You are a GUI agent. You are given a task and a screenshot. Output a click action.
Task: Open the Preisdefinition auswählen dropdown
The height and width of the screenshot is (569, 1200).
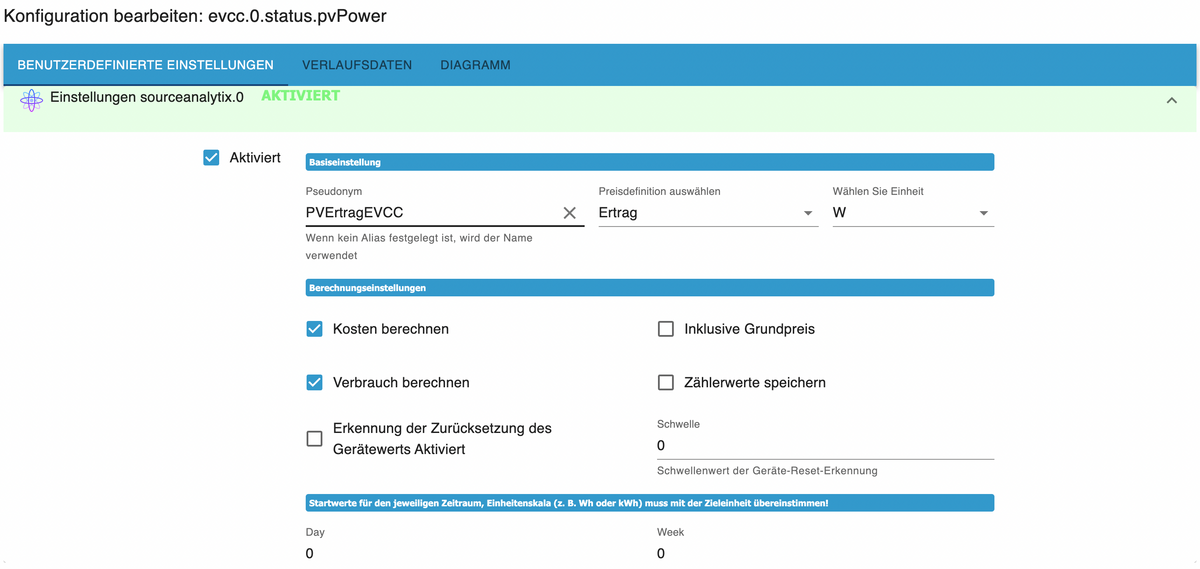[708, 213]
